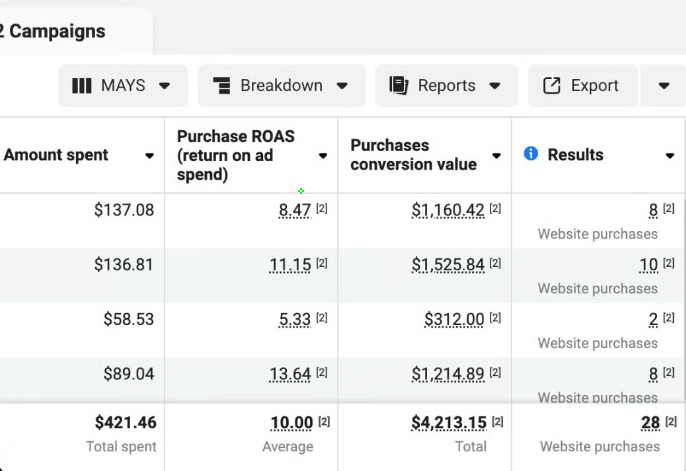Click the Export button
686x471 pixels.
(x=582, y=86)
